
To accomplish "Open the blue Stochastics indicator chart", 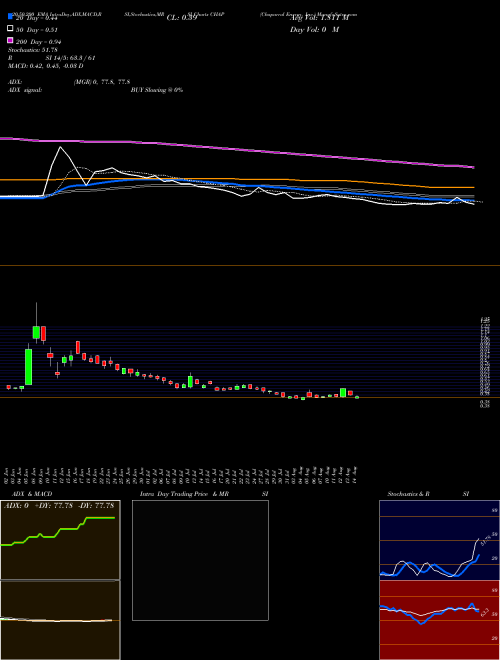I will click(x=439, y=540).
